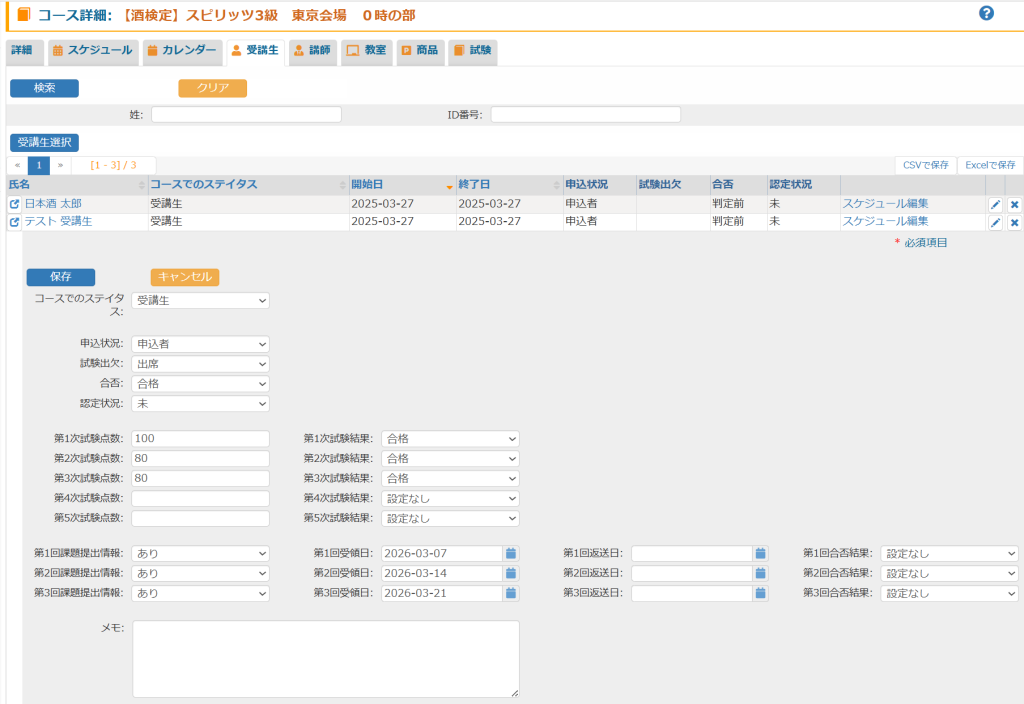Image resolution: width=1024 pixels, height=704 pixels.
Task: Open calendar picker for 第1回受領日
Action: (511, 553)
